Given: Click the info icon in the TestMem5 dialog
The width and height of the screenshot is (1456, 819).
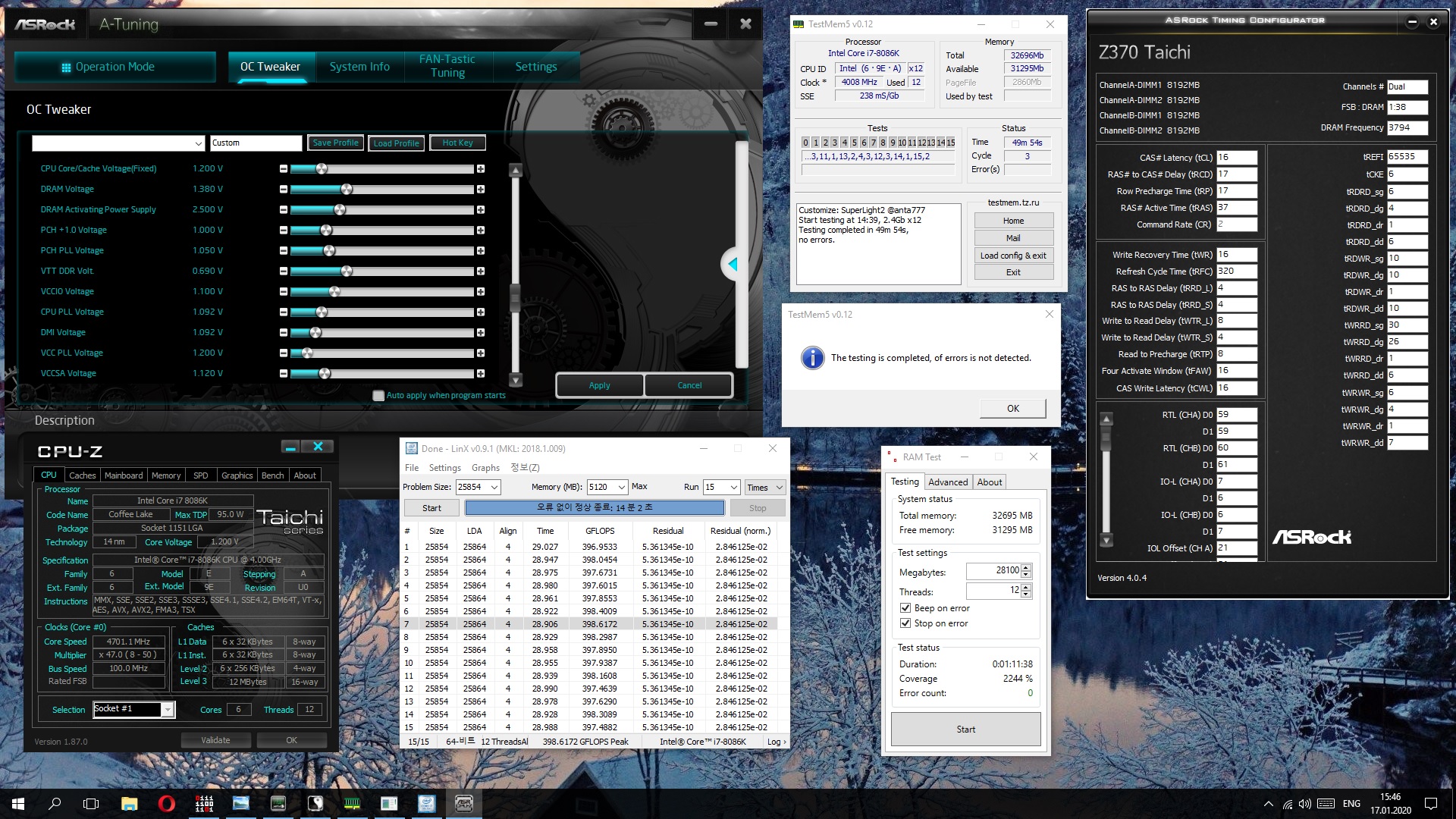Looking at the screenshot, I should pos(812,358).
